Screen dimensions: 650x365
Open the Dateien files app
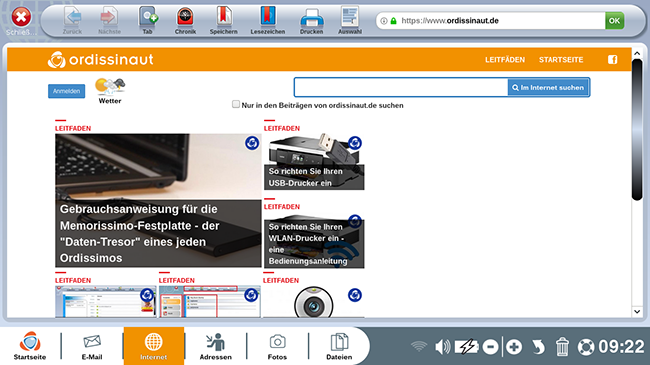click(x=339, y=346)
